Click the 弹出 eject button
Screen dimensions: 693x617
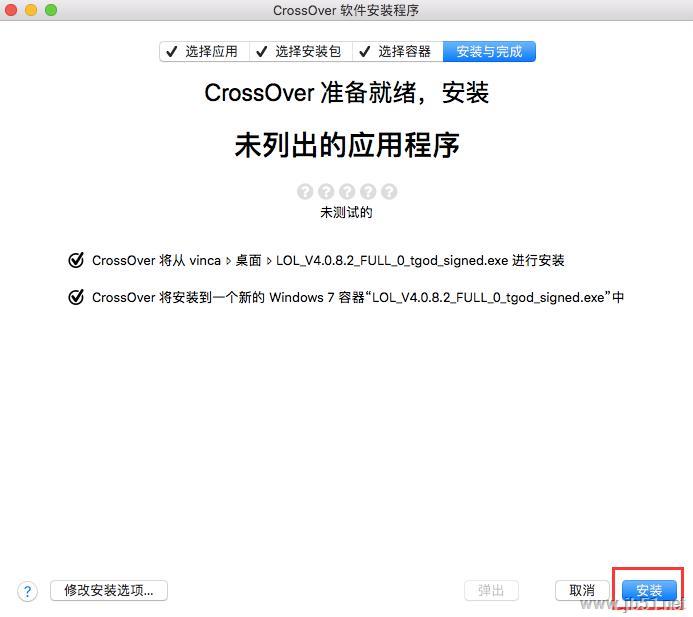coord(491,590)
